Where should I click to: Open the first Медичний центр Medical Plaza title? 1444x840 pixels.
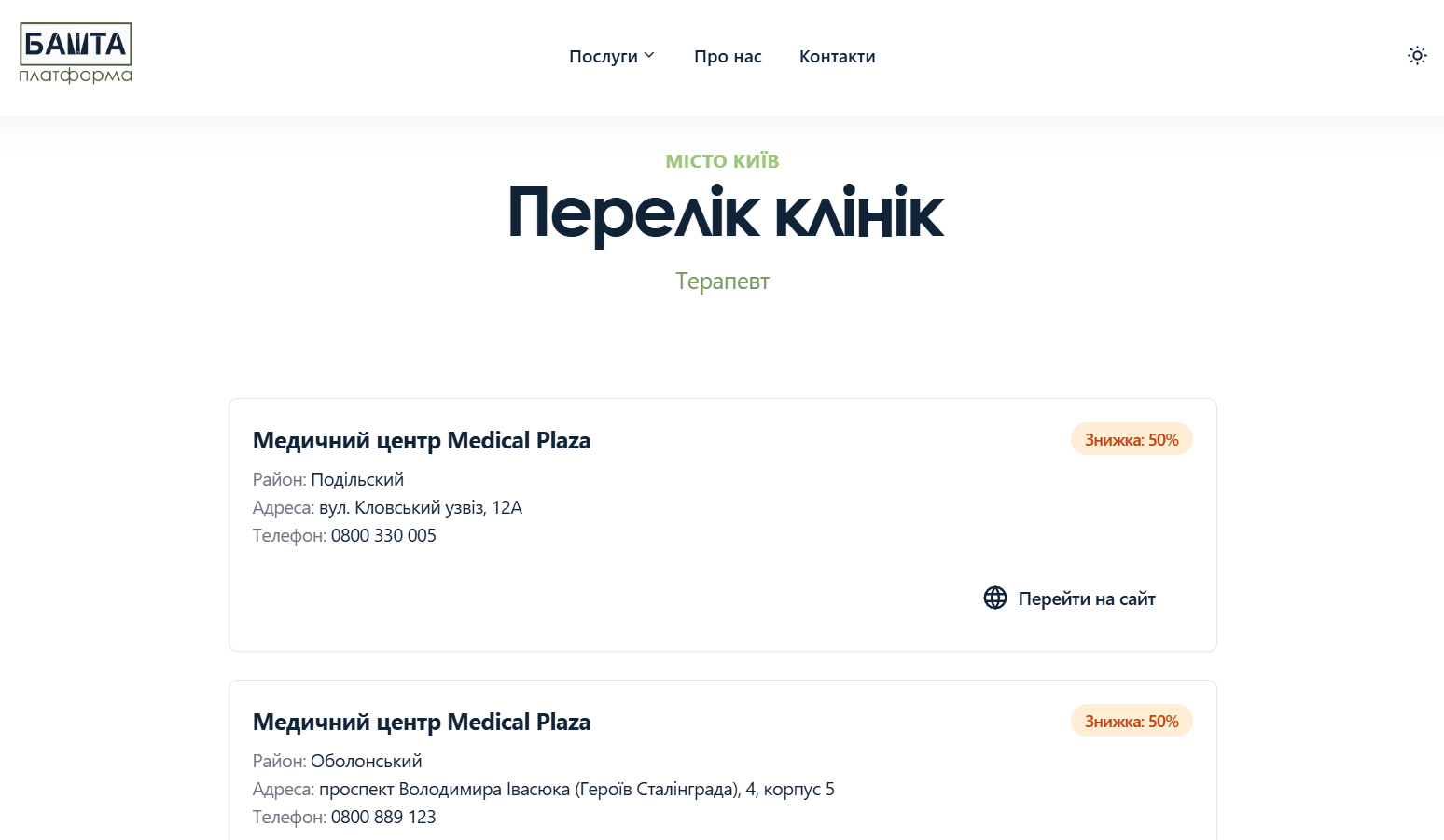click(422, 441)
